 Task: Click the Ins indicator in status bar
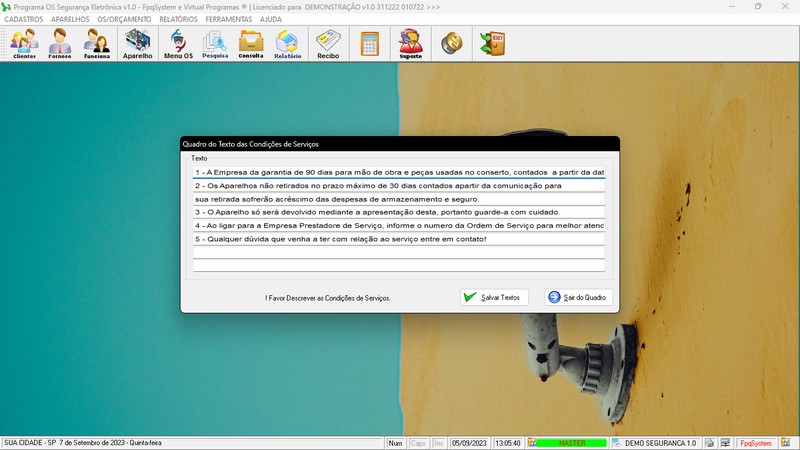tap(438, 443)
